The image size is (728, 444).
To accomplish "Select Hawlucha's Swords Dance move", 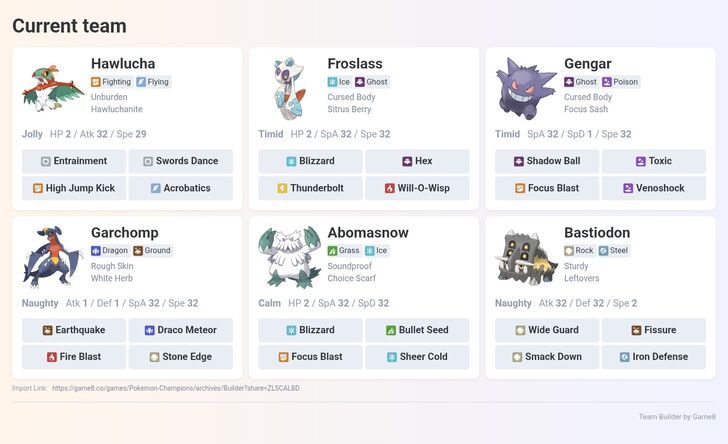I will pos(181,161).
